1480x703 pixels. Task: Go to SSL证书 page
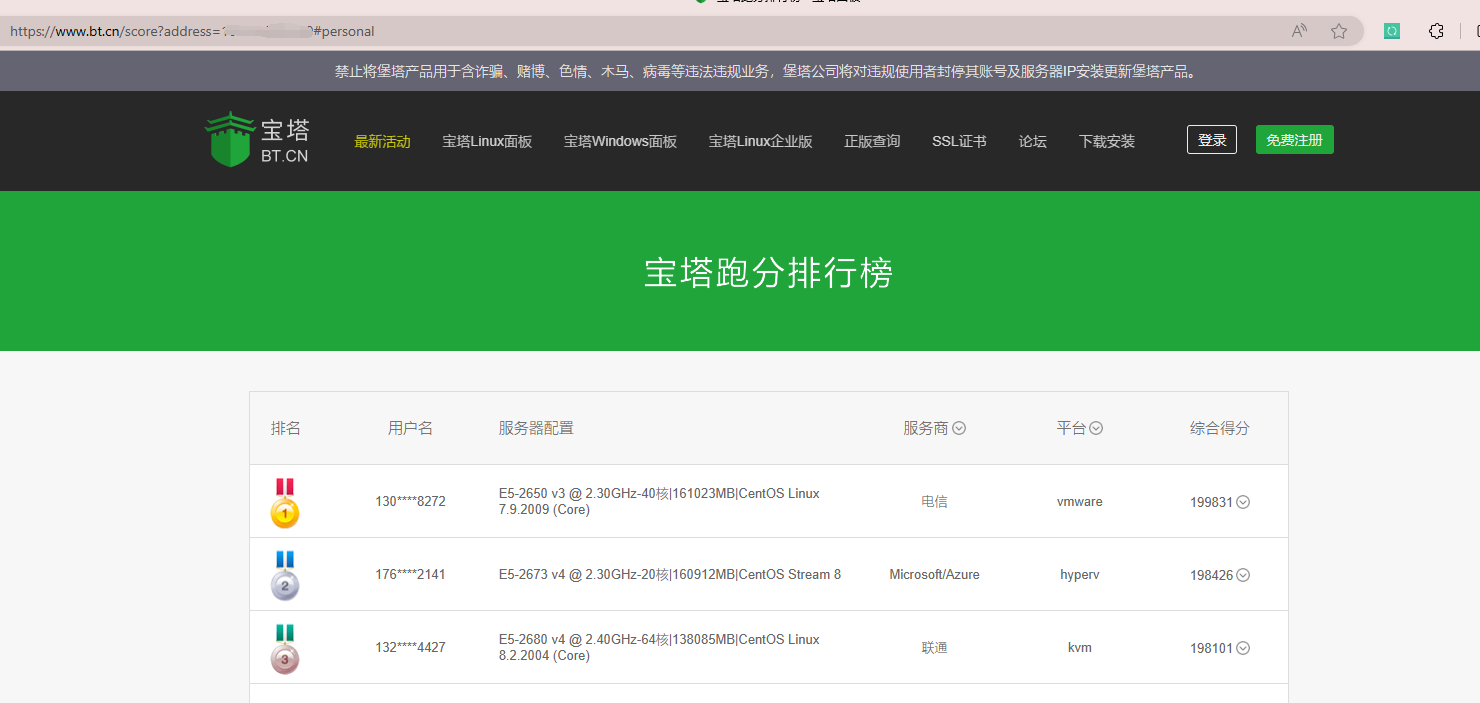pos(959,141)
